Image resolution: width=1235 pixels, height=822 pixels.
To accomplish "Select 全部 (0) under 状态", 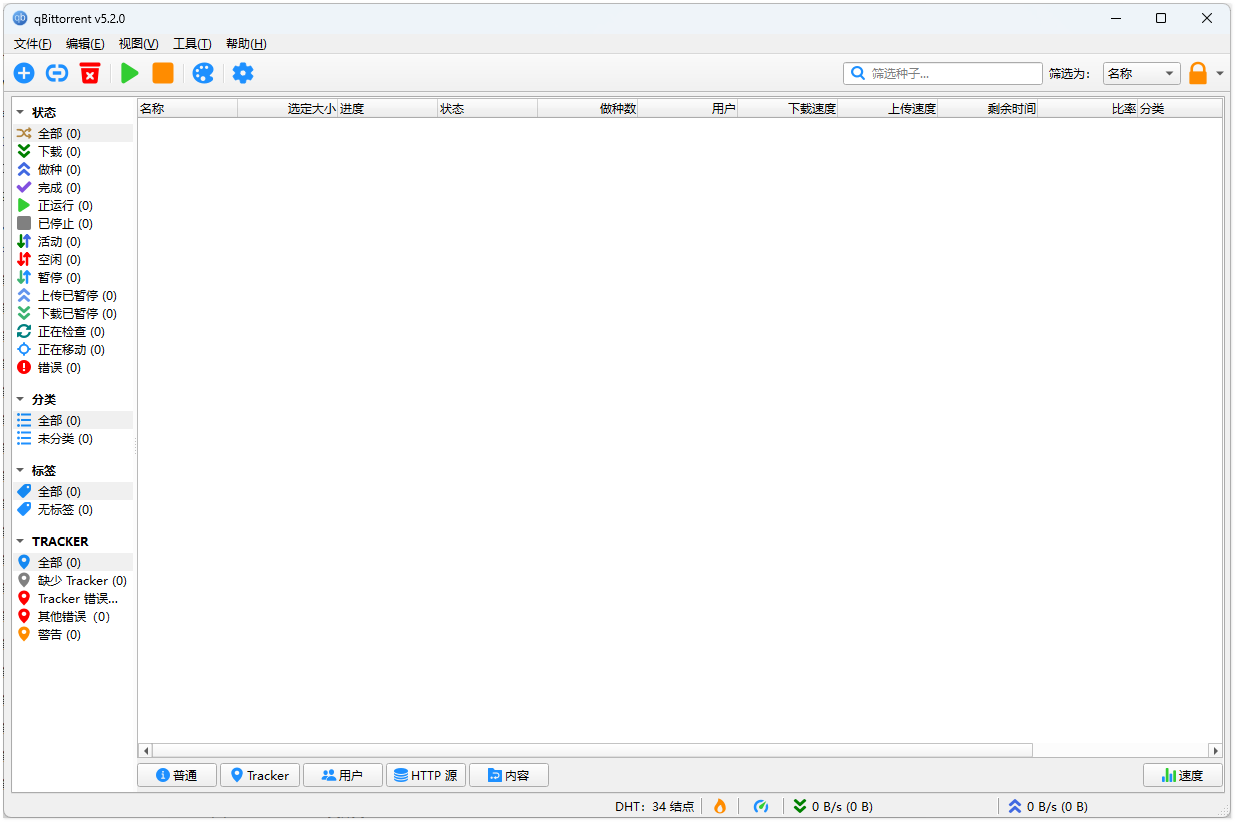I will (x=73, y=133).
